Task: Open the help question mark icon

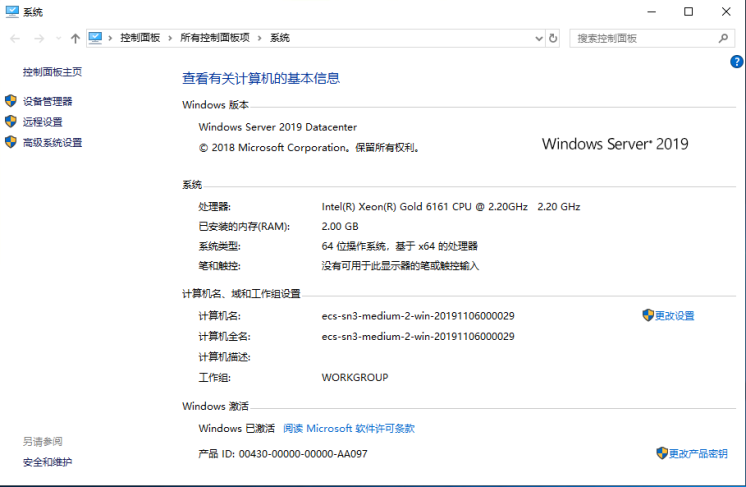Action: tap(736, 61)
